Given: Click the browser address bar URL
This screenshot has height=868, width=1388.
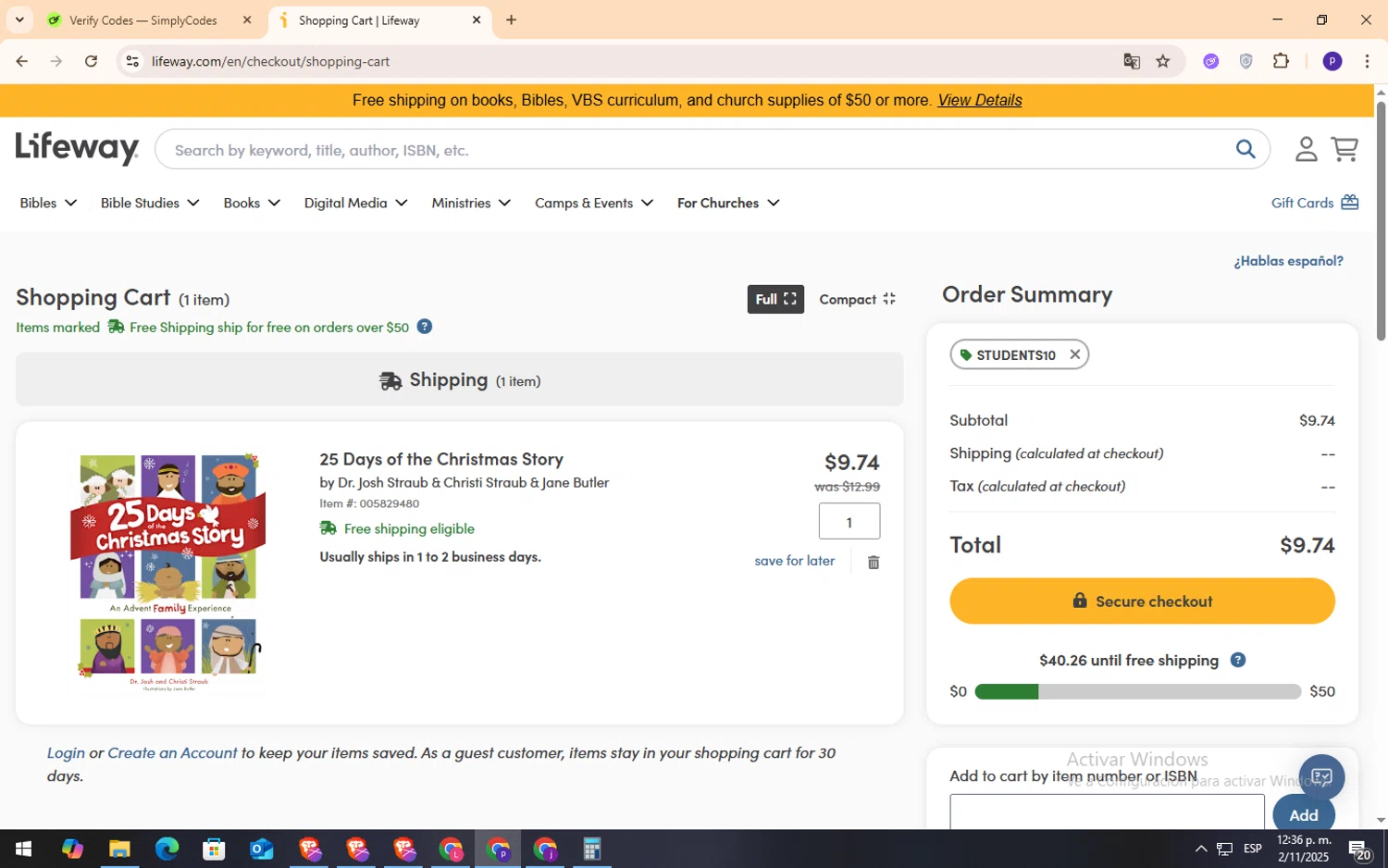Looking at the screenshot, I should 270,61.
